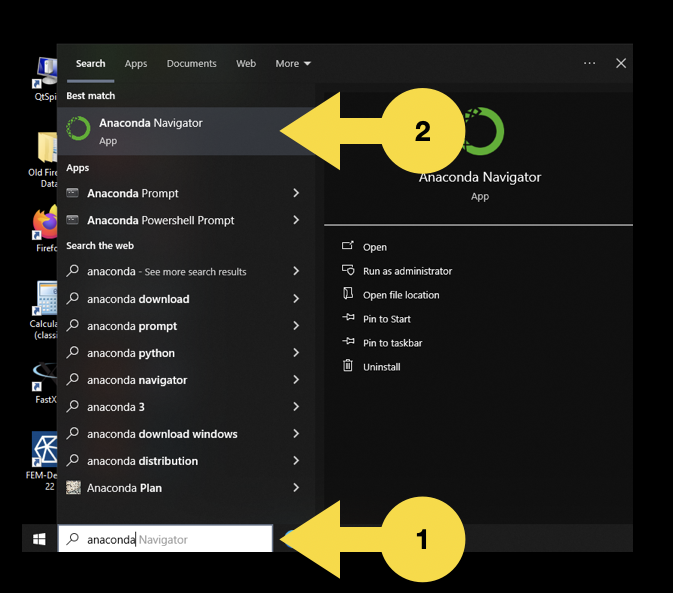Click the Anaconda Navigator icon in Best match

click(79, 128)
